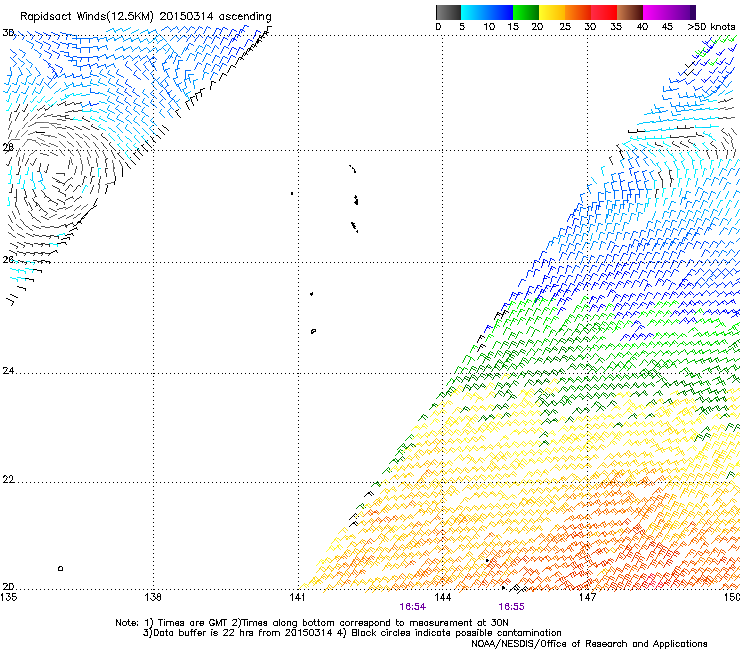Click the island chain marks near 142E 27N
This screenshot has width=740, height=650.
point(354,199)
